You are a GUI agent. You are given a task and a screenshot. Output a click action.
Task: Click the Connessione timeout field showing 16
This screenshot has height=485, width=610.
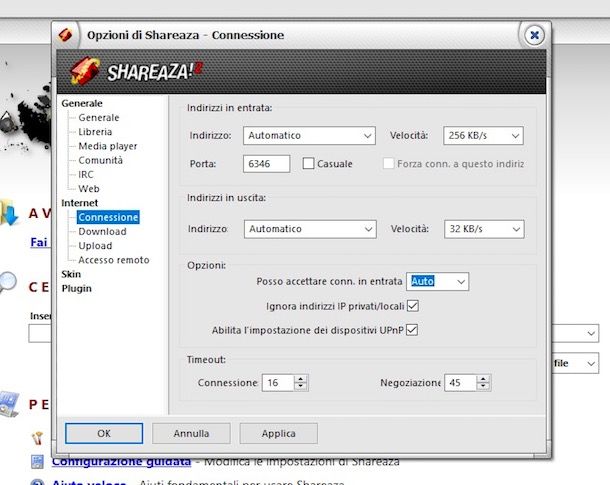click(x=278, y=383)
